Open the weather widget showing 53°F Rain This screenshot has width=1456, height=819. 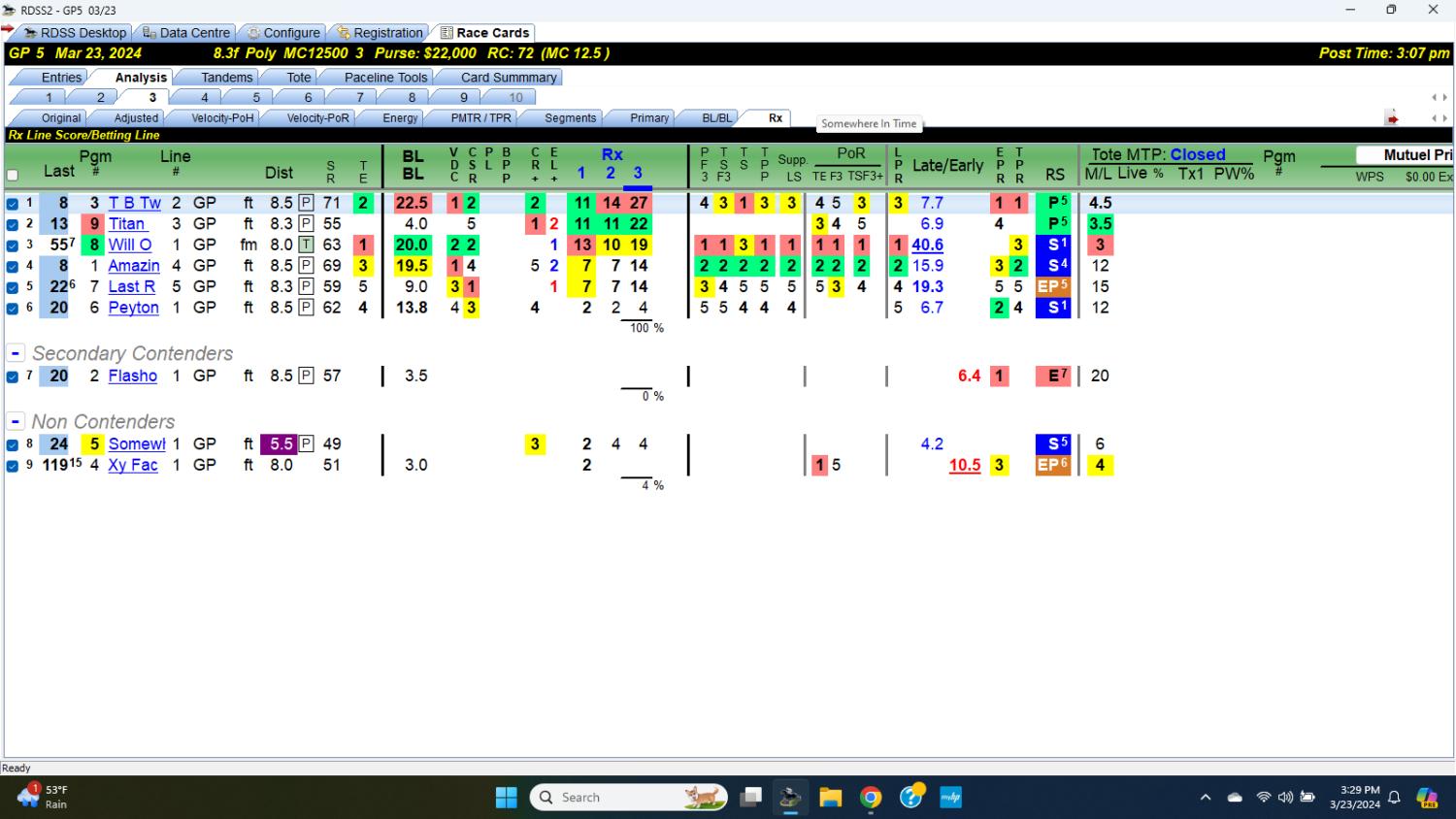(x=44, y=798)
